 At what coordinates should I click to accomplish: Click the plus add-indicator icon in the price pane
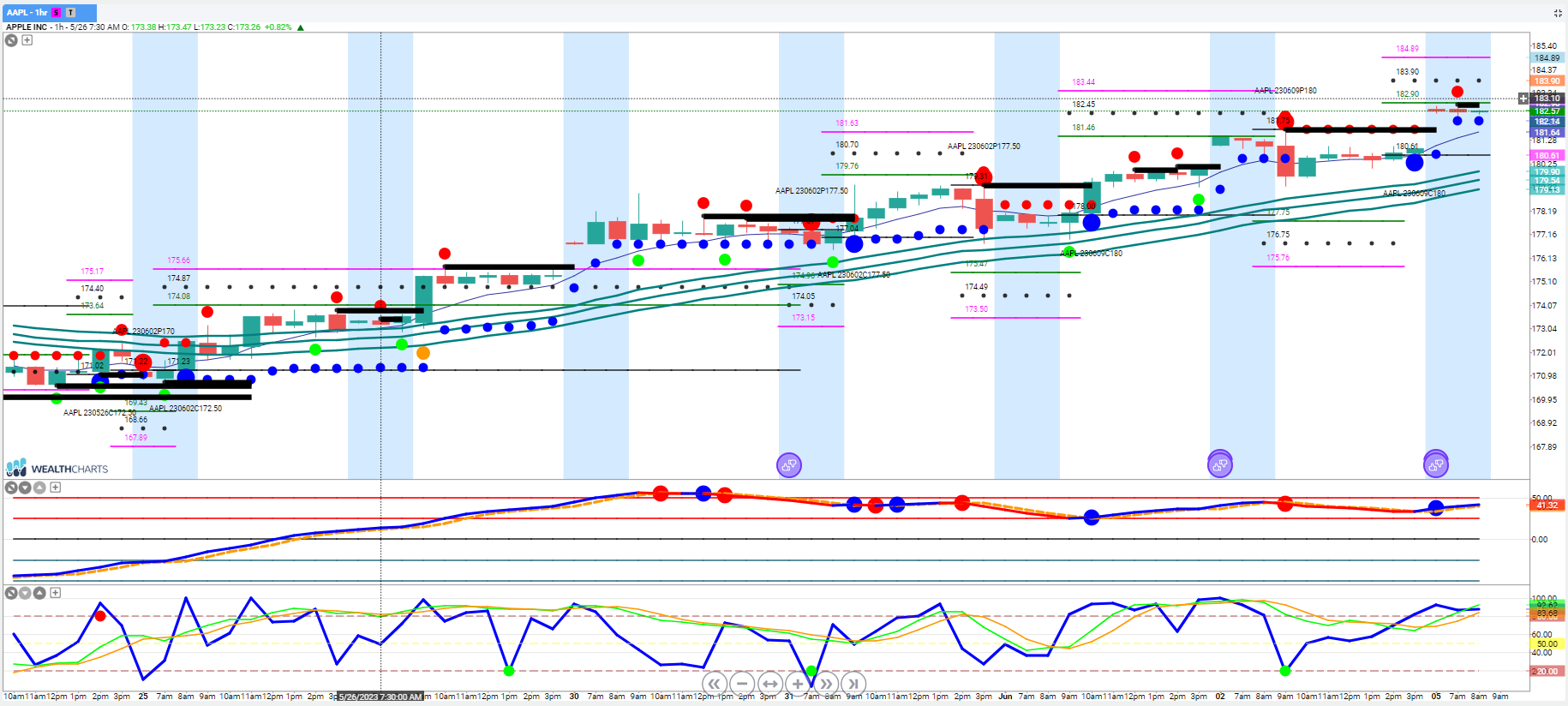[27, 40]
